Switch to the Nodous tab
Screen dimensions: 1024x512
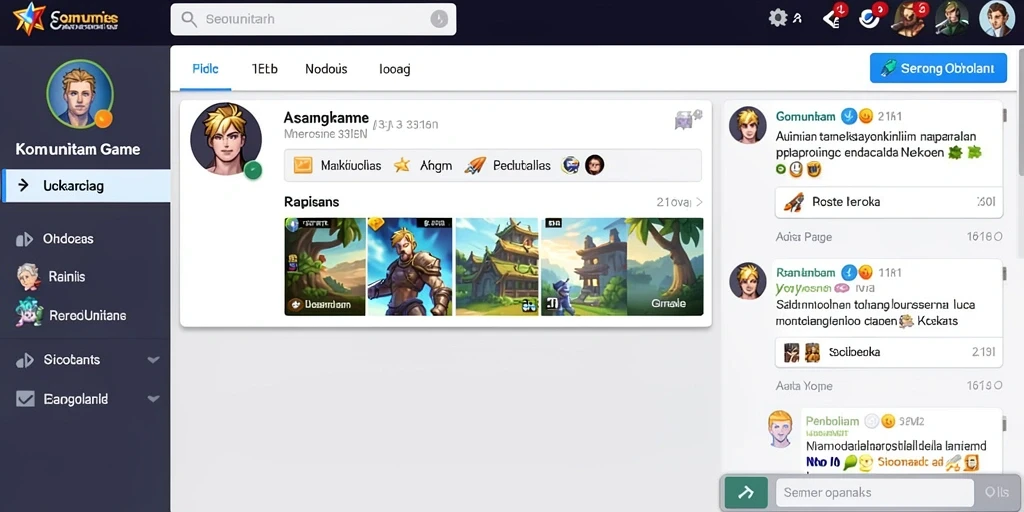click(326, 69)
